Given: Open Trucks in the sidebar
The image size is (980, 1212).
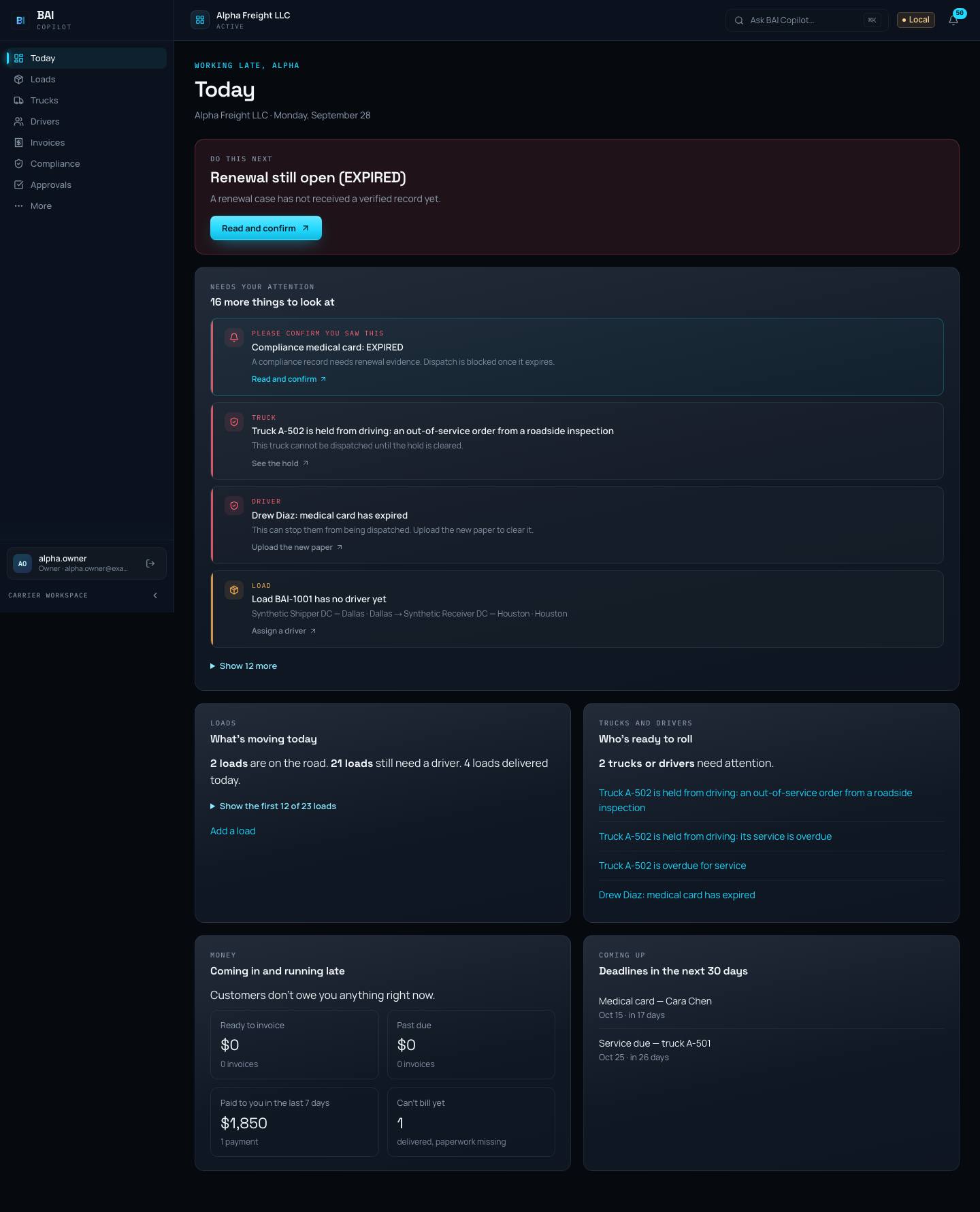Looking at the screenshot, I should click(x=85, y=101).
